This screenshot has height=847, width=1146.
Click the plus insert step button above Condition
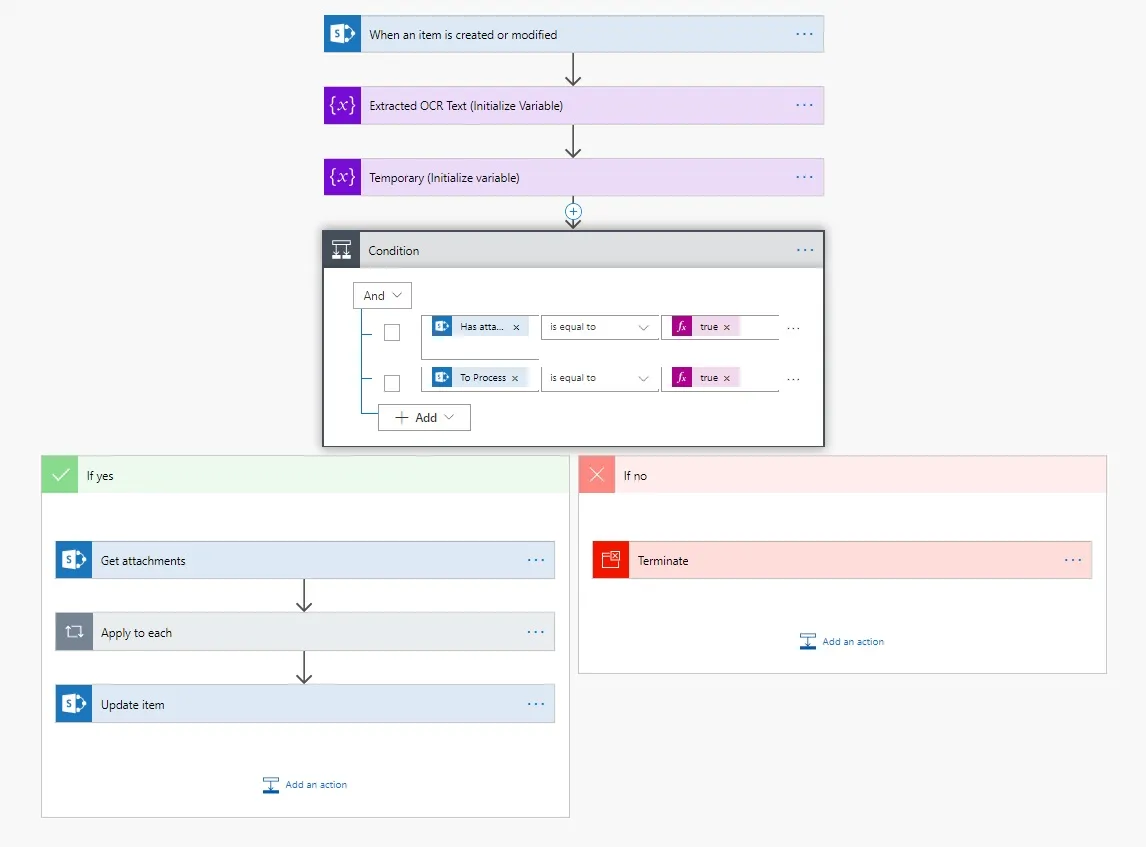[573, 212]
